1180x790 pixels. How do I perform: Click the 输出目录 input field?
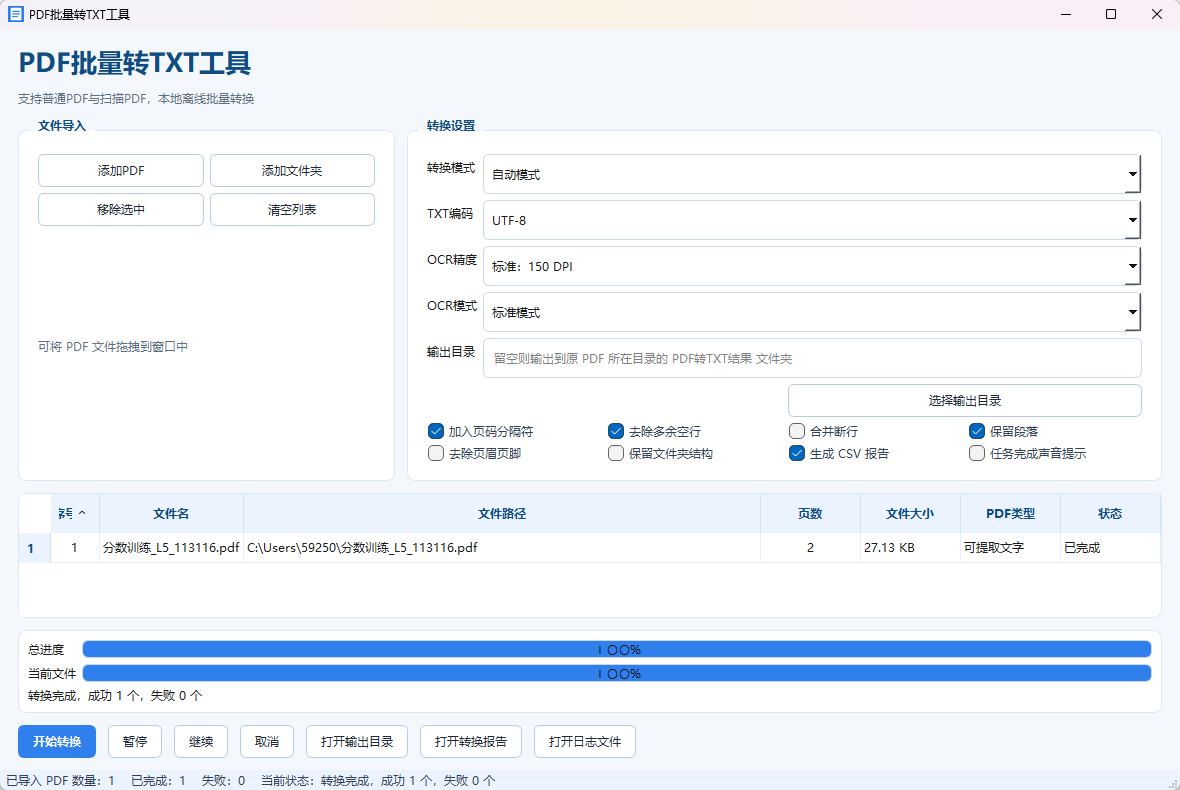[x=812, y=358]
